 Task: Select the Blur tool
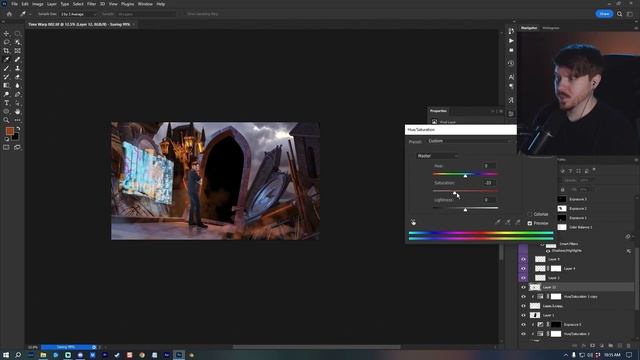click(18, 85)
